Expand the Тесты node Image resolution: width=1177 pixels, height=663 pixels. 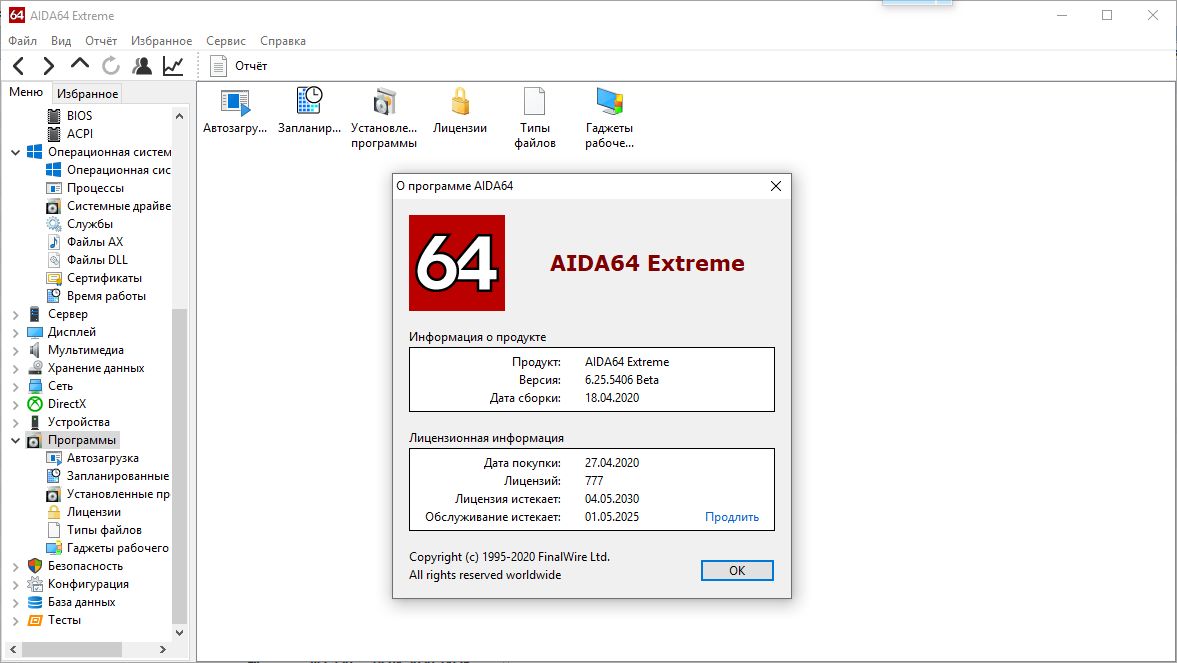pos(15,621)
